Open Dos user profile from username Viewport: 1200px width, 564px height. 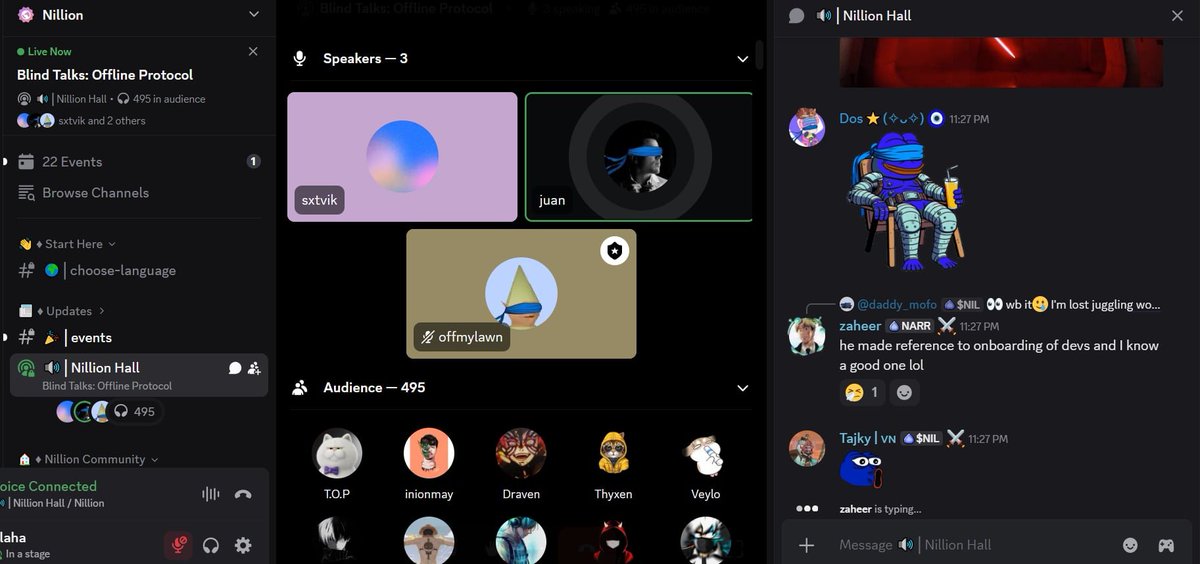851,119
